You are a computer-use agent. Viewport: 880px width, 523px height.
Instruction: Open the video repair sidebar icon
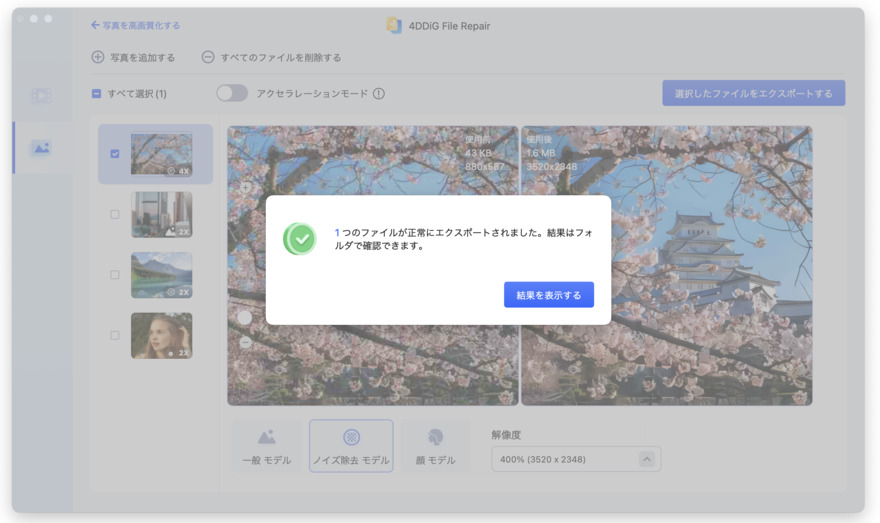41,95
